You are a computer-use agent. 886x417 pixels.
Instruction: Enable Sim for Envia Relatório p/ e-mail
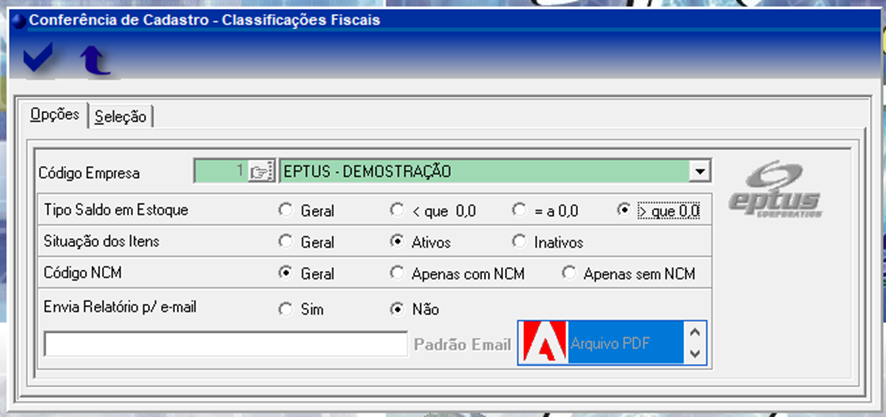coord(286,309)
